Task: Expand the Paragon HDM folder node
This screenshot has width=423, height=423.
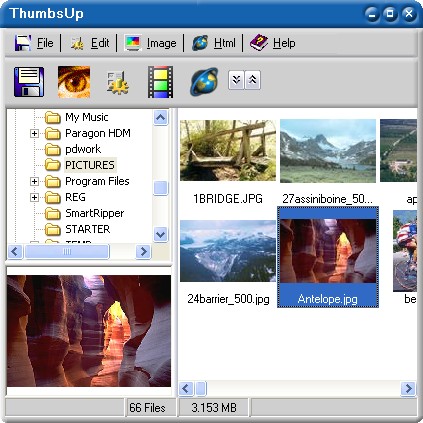Action: (34, 134)
